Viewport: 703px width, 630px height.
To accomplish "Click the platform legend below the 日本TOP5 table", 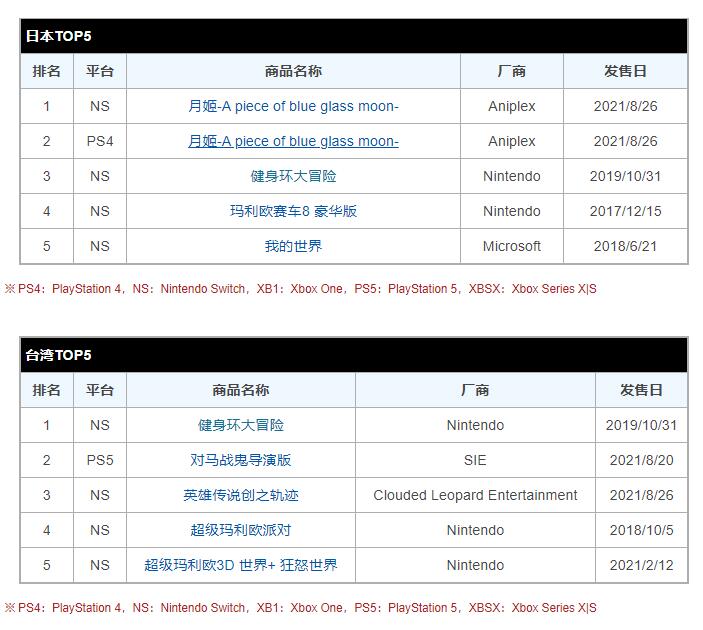I will (301, 289).
